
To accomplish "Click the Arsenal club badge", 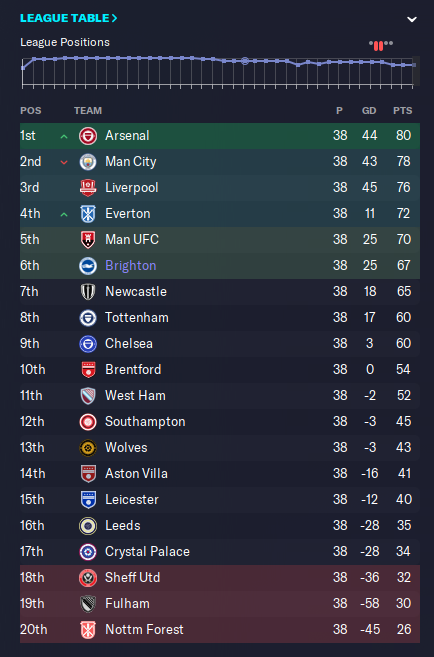I will (88, 136).
